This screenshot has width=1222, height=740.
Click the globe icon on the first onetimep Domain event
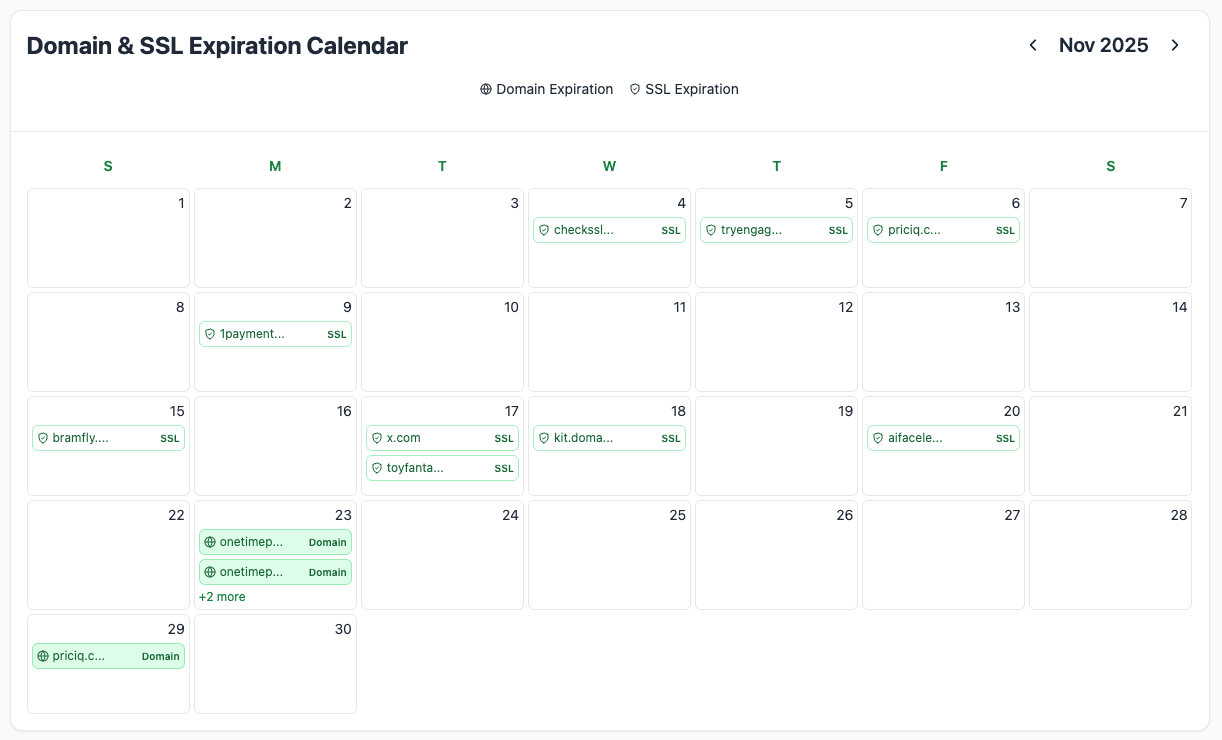pyautogui.click(x=209, y=542)
